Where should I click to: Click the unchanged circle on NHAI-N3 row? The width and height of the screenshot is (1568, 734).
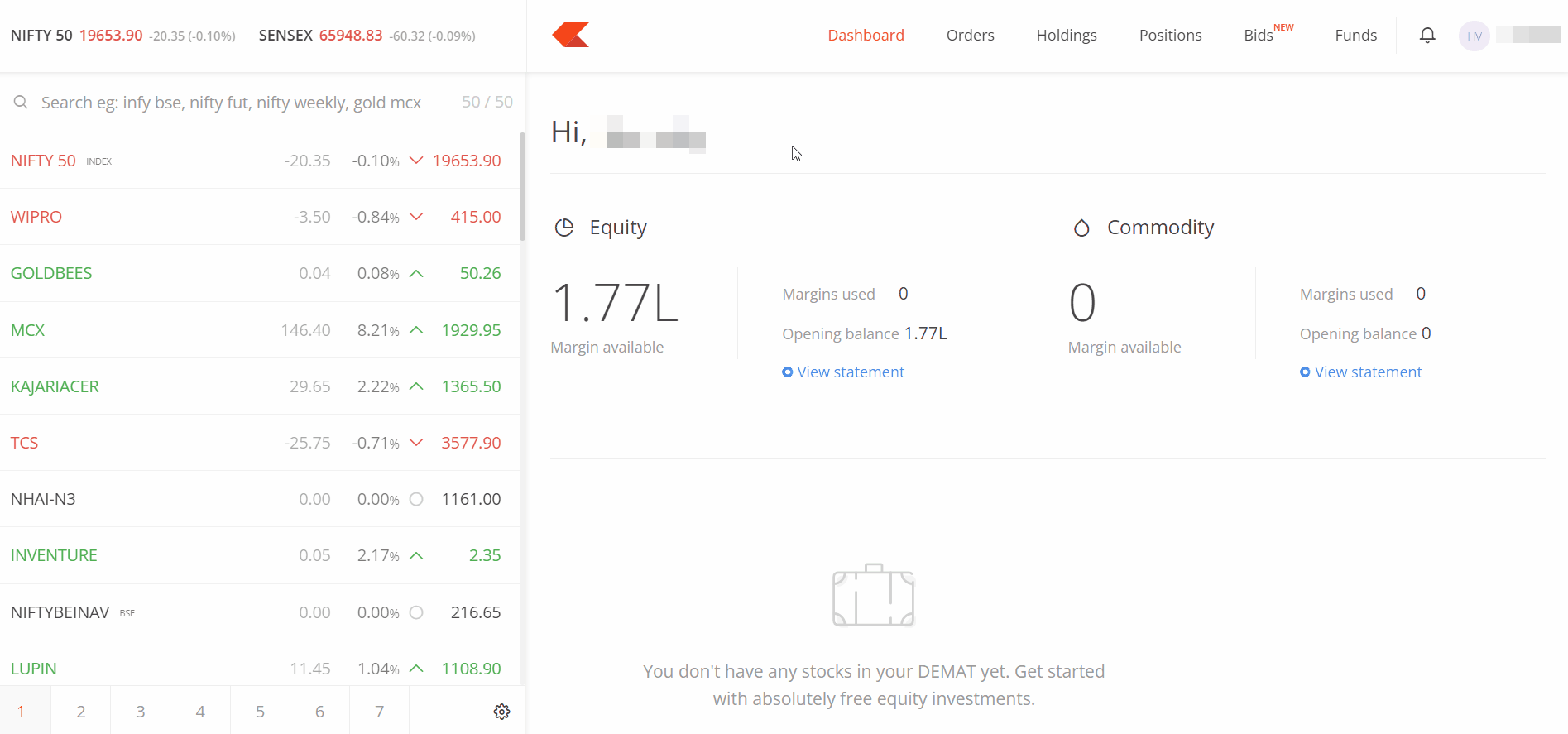point(416,499)
